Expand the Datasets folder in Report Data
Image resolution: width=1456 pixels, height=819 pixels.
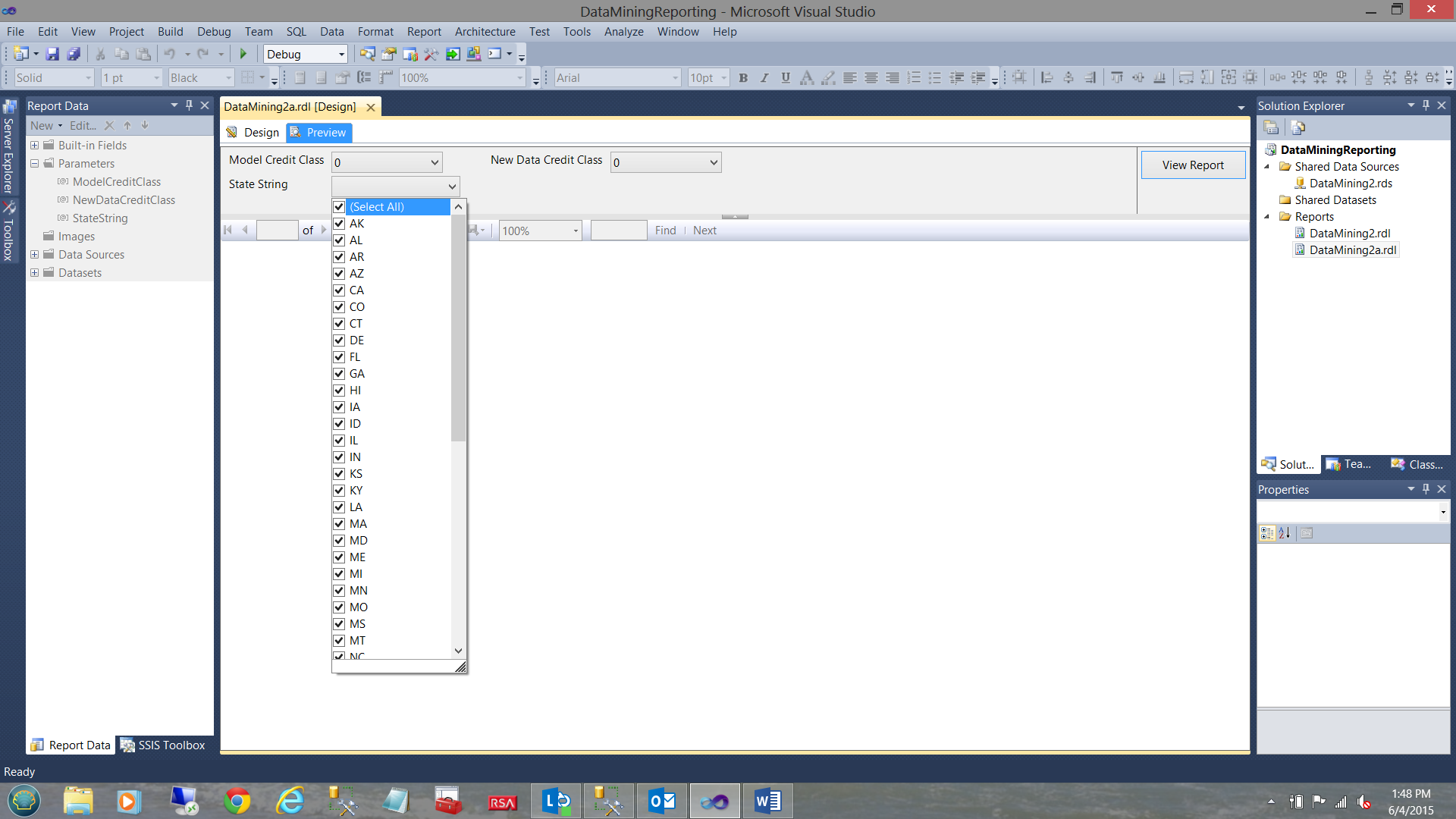coord(34,273)
